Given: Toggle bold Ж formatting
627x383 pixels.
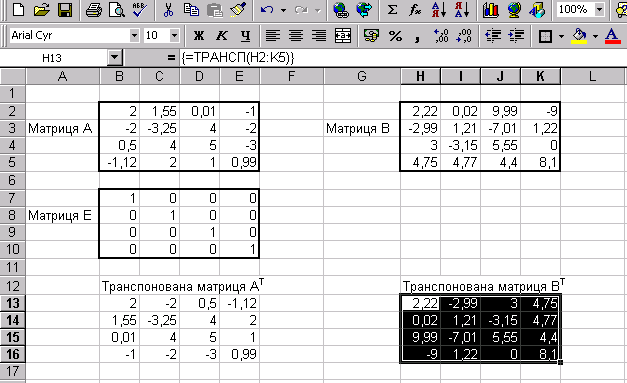Looking at the screenshot, I should click(199, 36).
